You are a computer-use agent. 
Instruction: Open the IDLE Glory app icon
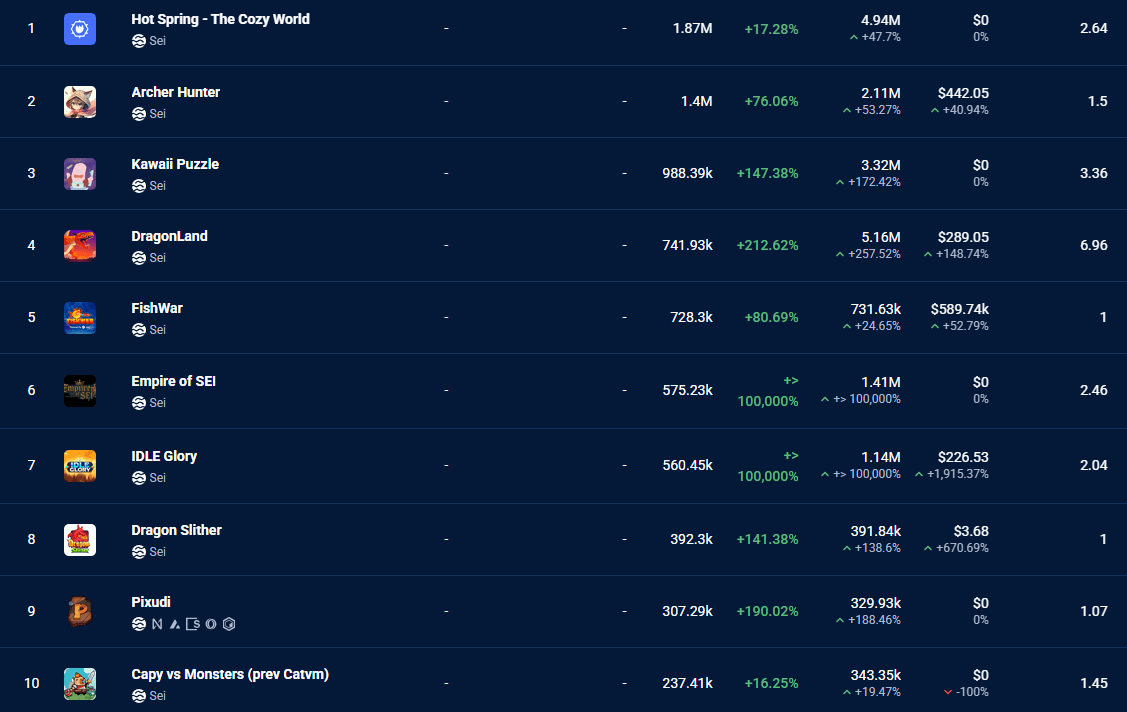80,466
